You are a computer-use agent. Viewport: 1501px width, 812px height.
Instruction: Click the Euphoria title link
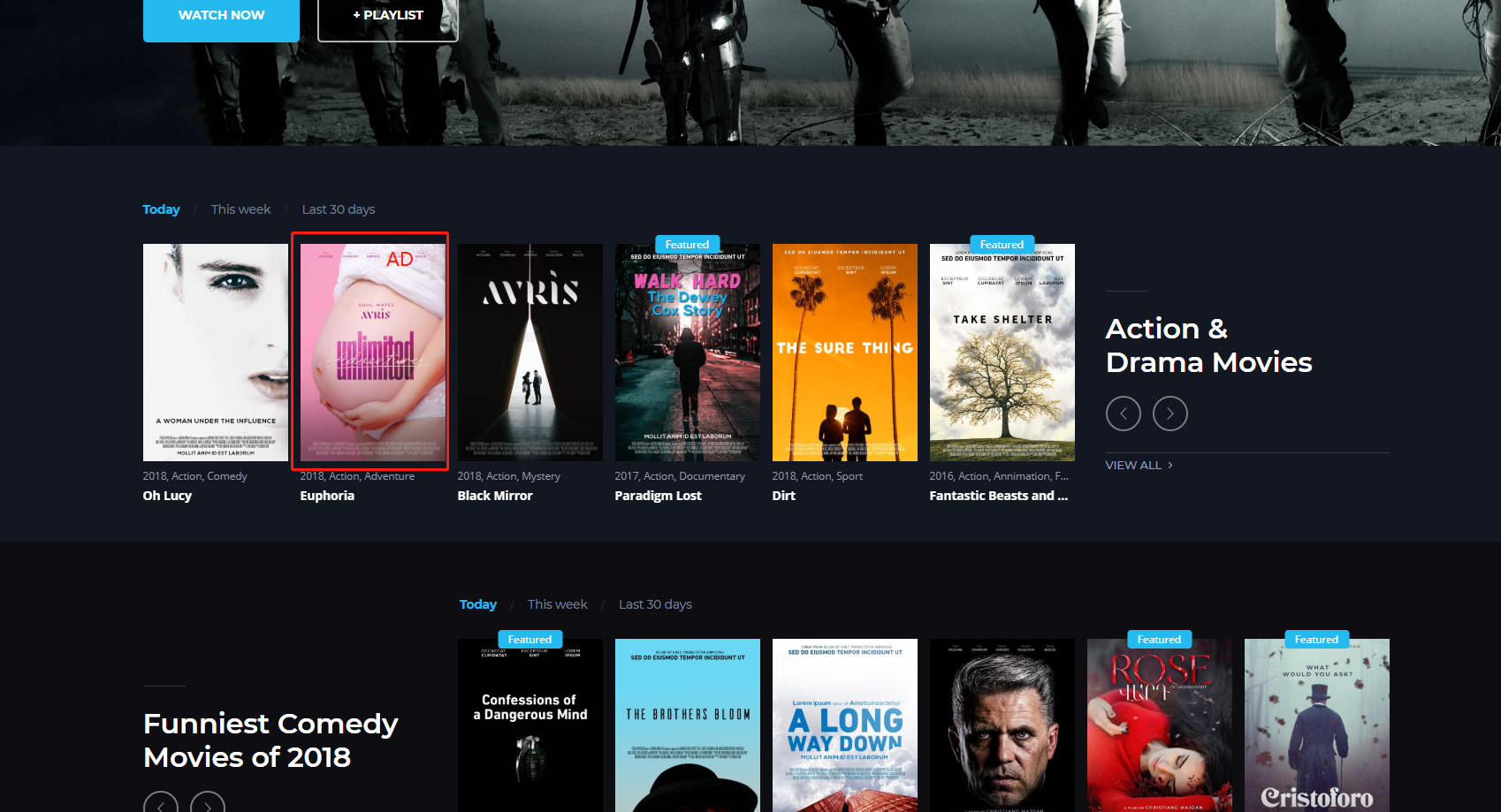(327, 496)
